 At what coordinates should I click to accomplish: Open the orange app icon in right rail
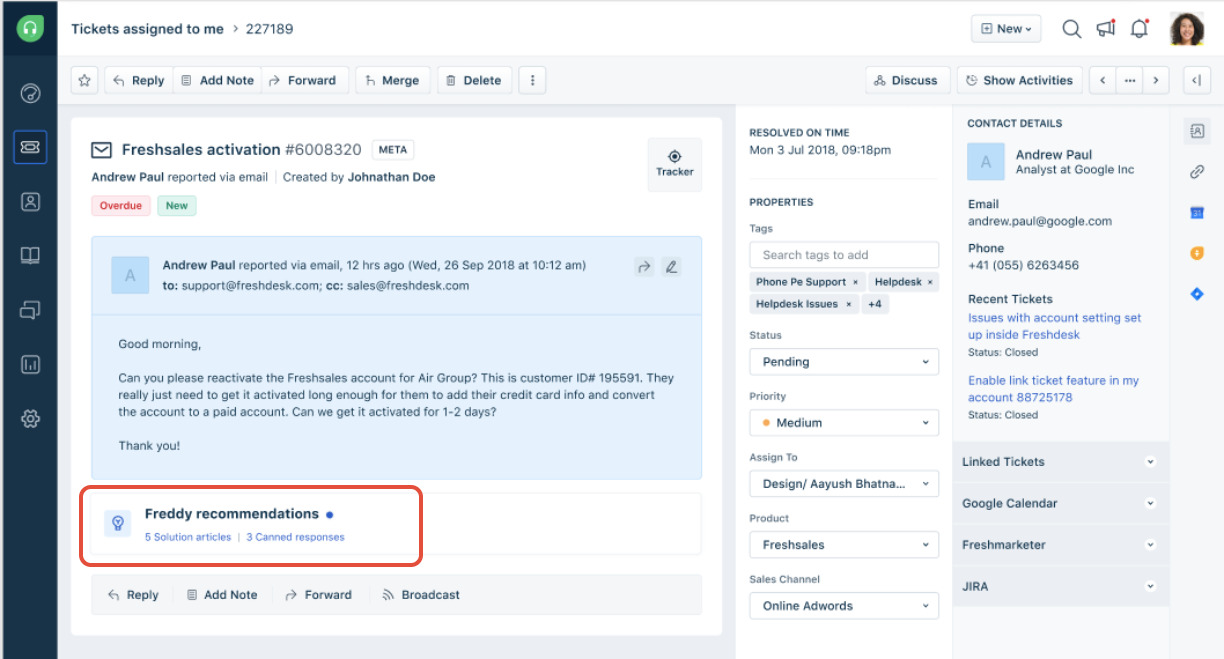[1197, 253]
